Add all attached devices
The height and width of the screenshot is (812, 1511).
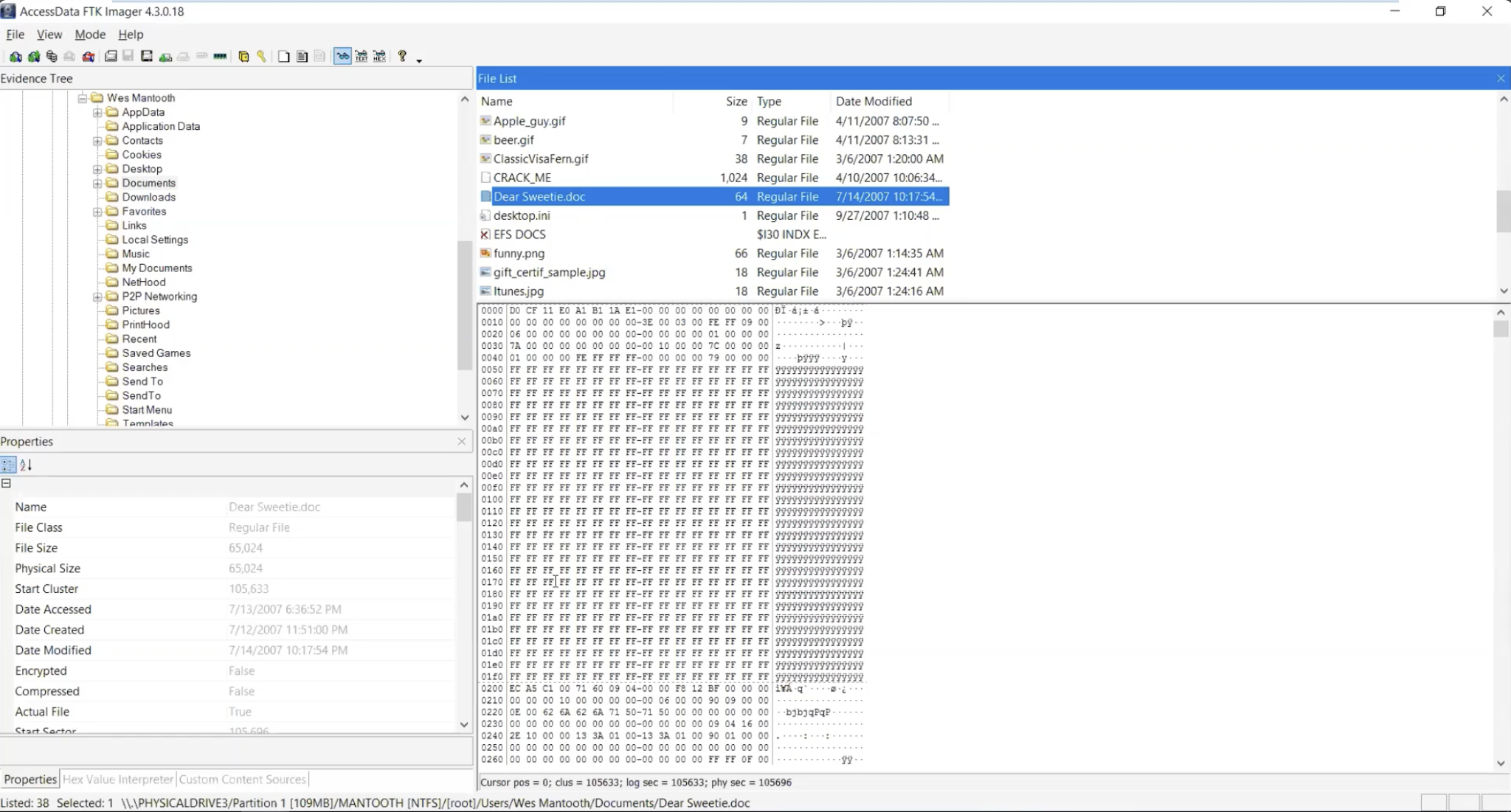click(x=34, y=56)
